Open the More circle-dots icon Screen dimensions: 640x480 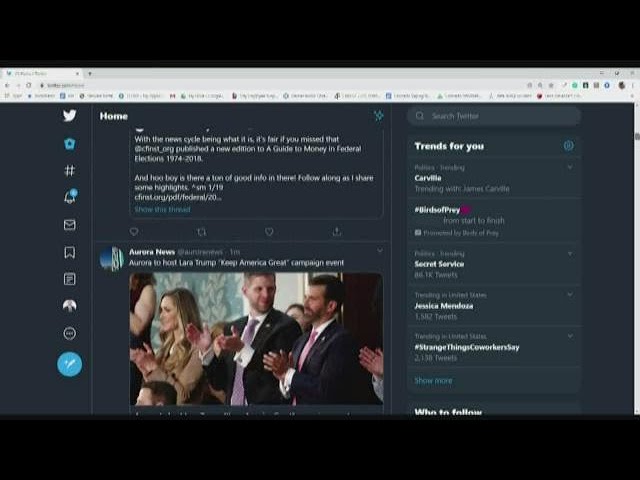click(x=70, y=333)
